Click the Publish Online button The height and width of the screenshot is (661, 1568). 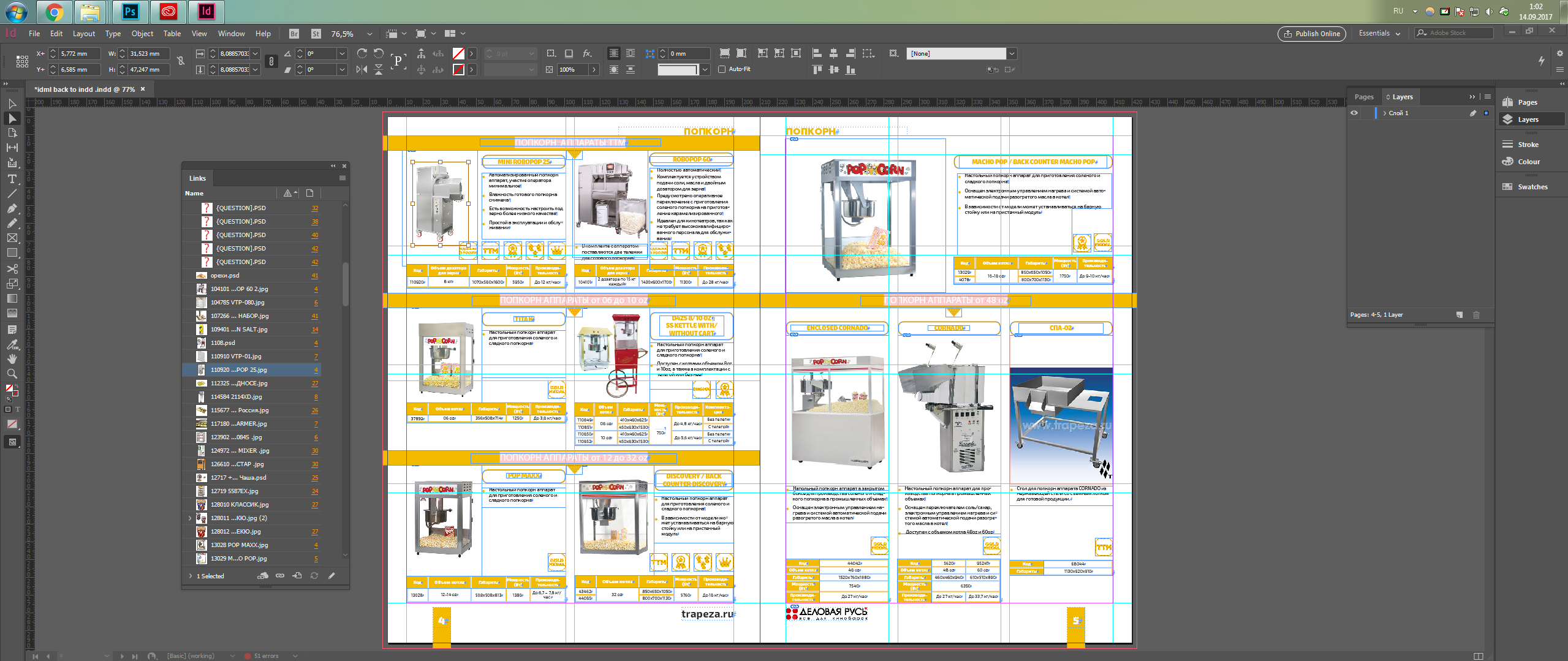pyautogui.click(x=1311, y=34)
